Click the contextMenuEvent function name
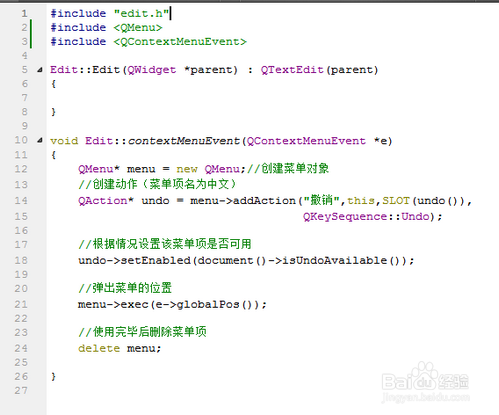 coord(184,141)
